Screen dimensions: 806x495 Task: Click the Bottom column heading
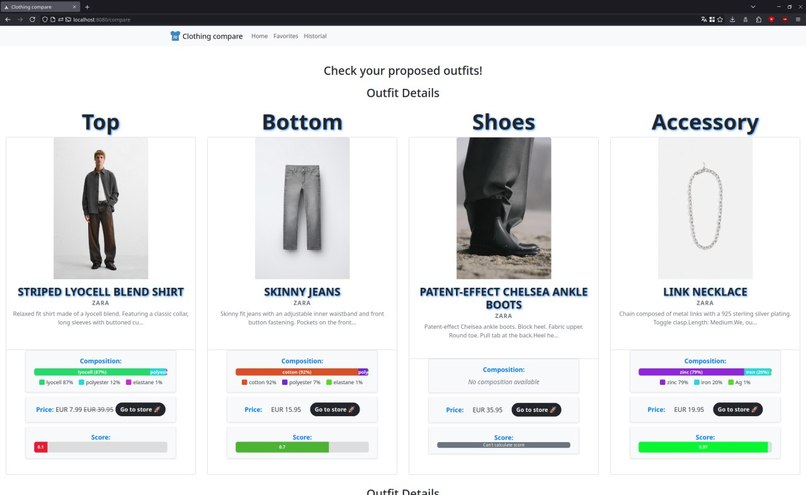coord(302,122)
